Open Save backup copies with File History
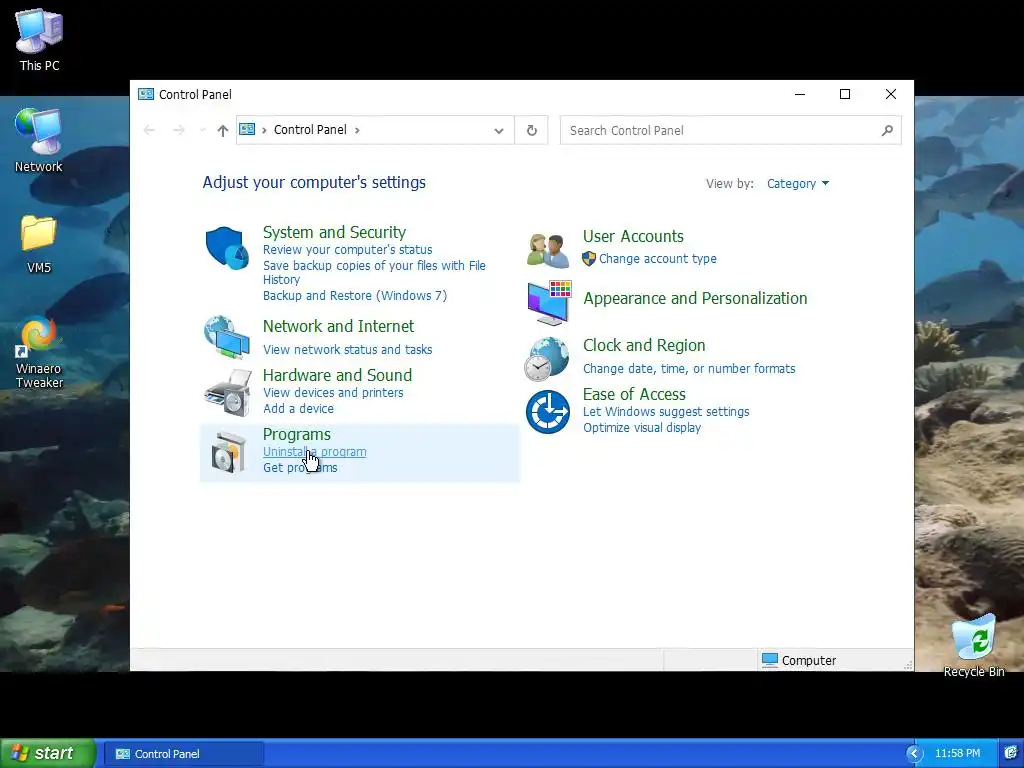Image resolution: width=1024 pixels, height=768 pixels. point(374,272)
